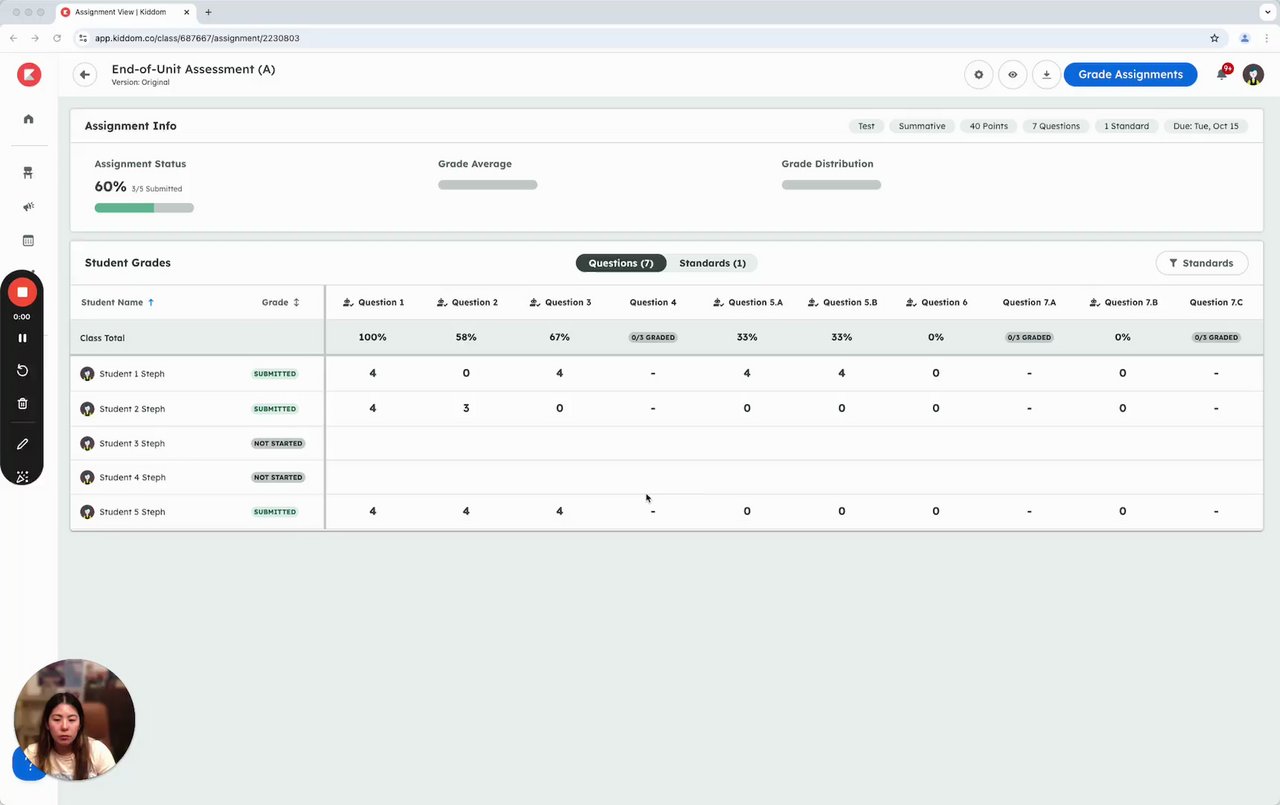The width and height of the screenshot is (1280, 805).
Task: Click the 40 Points tag
Action: coord(989,126)
